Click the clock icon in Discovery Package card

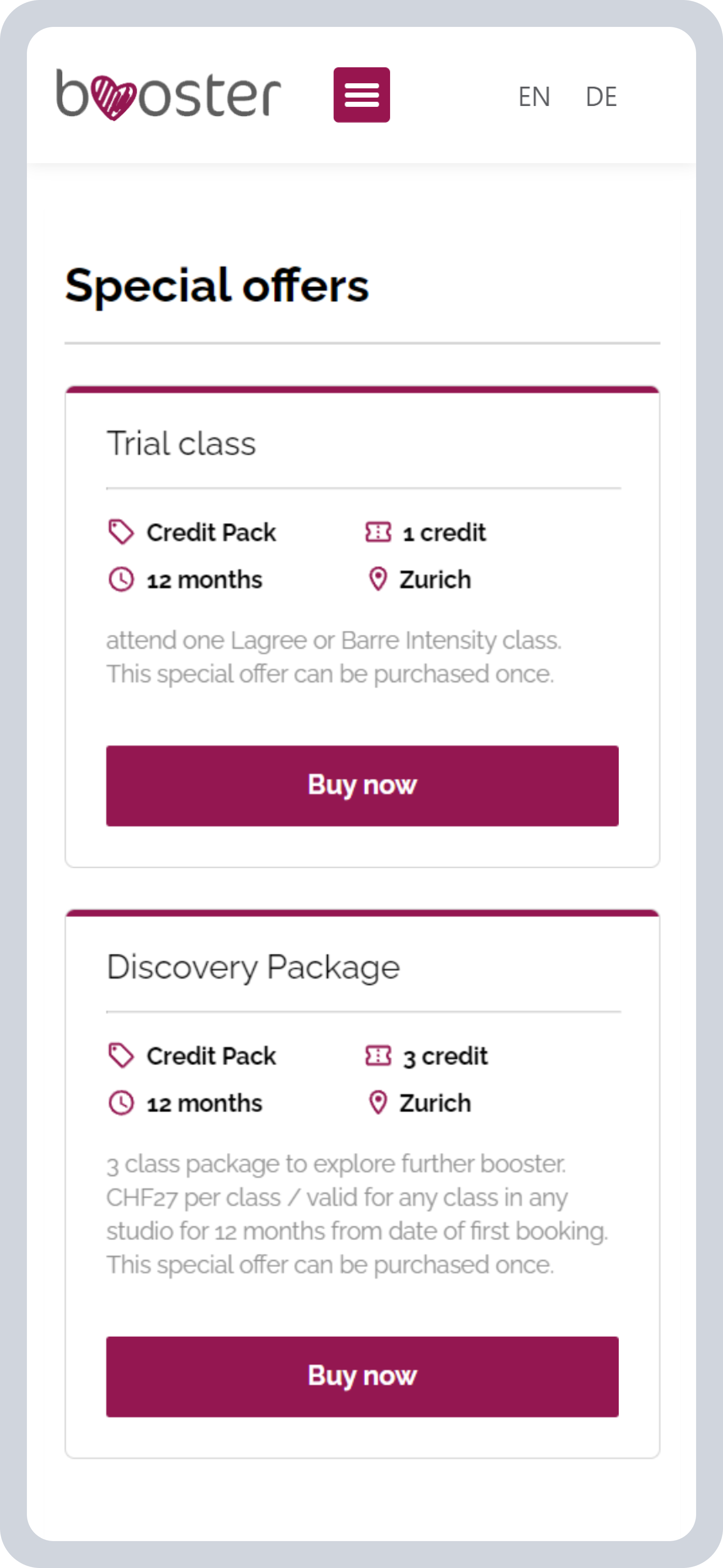pyautogui.click(x=121, y=1103)
